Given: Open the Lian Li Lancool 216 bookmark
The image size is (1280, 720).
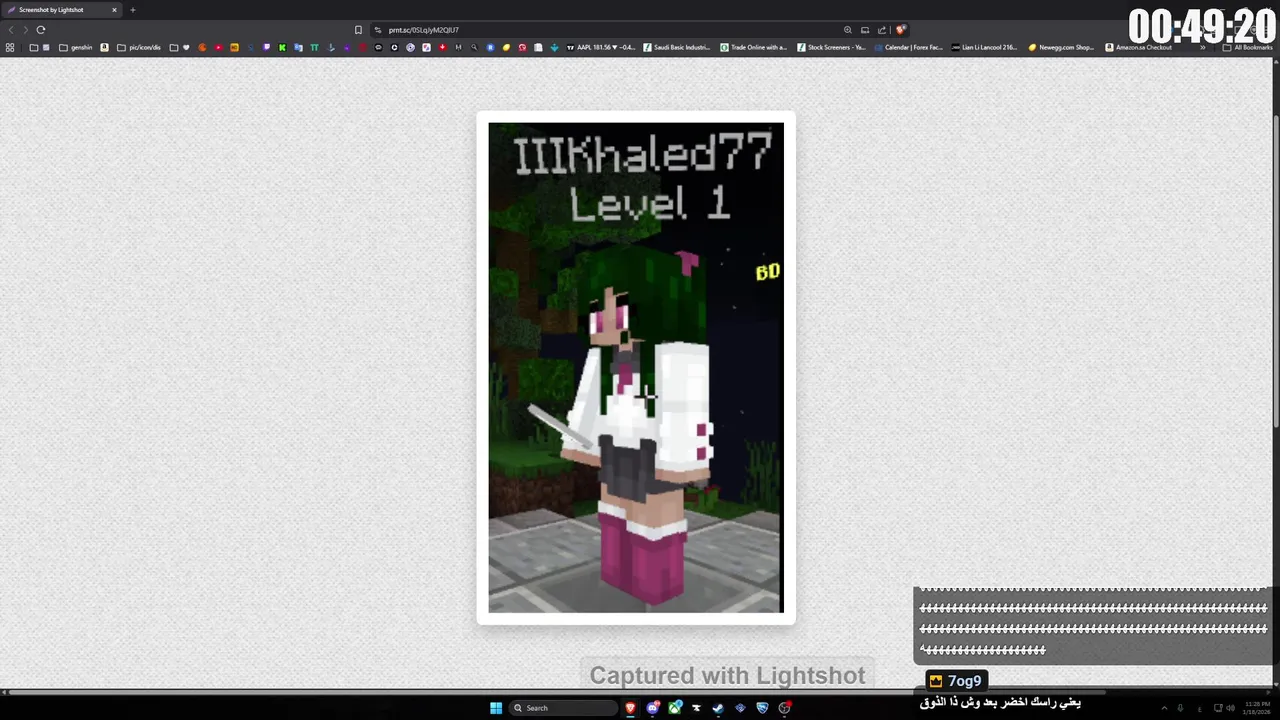Looking at the screenshot, I should click(x=985, y=47).
